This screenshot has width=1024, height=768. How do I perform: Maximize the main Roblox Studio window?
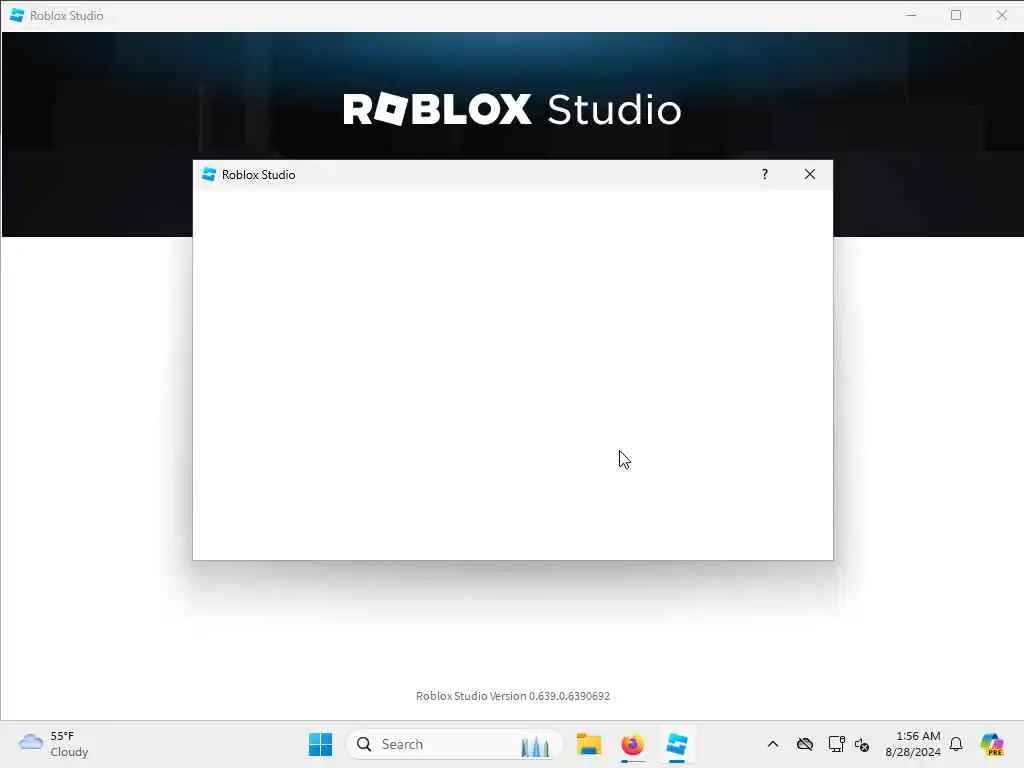tap(956, 15)
